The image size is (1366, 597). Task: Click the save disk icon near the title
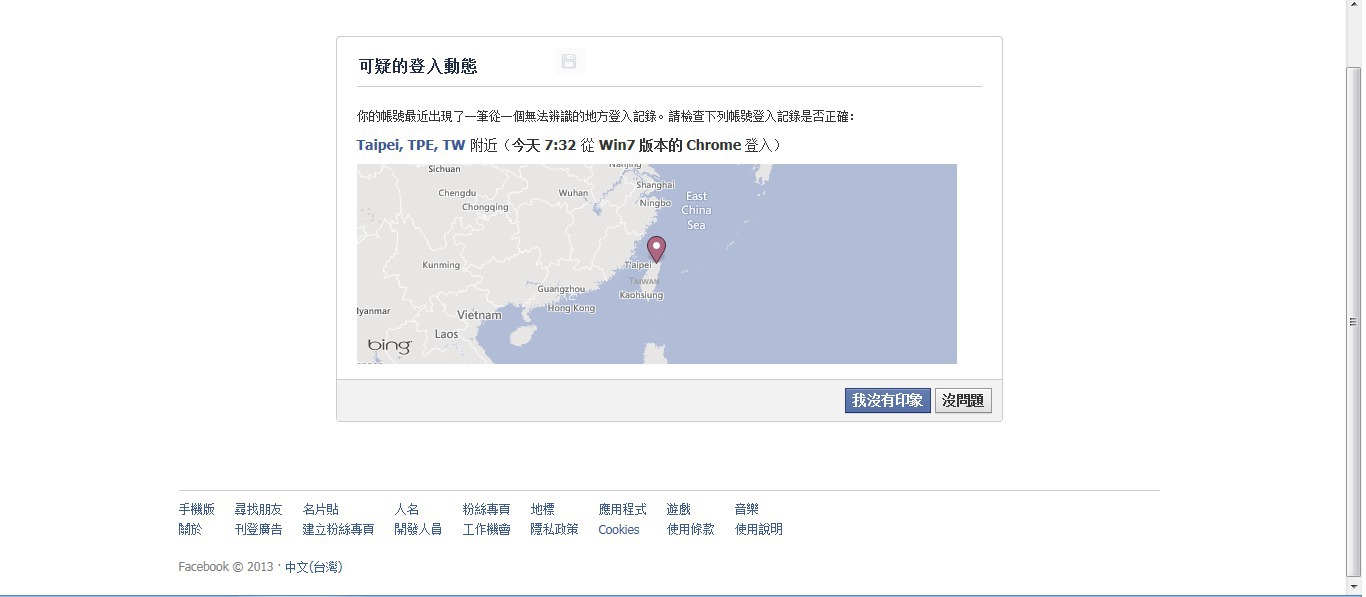pos(569,62)
